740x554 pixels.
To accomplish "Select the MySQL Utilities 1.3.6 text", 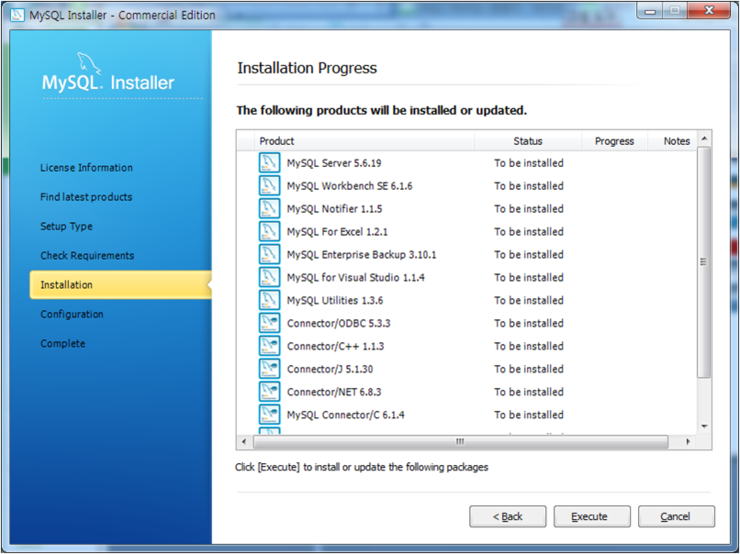I will (x=335, y=301).
